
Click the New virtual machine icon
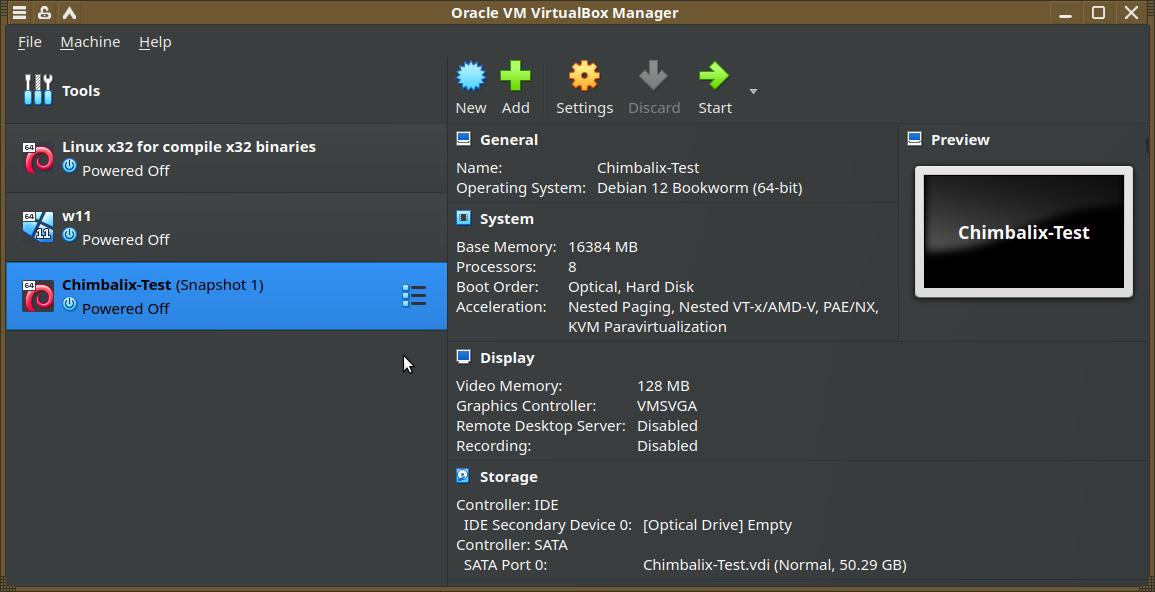click(x=471, y=77)
